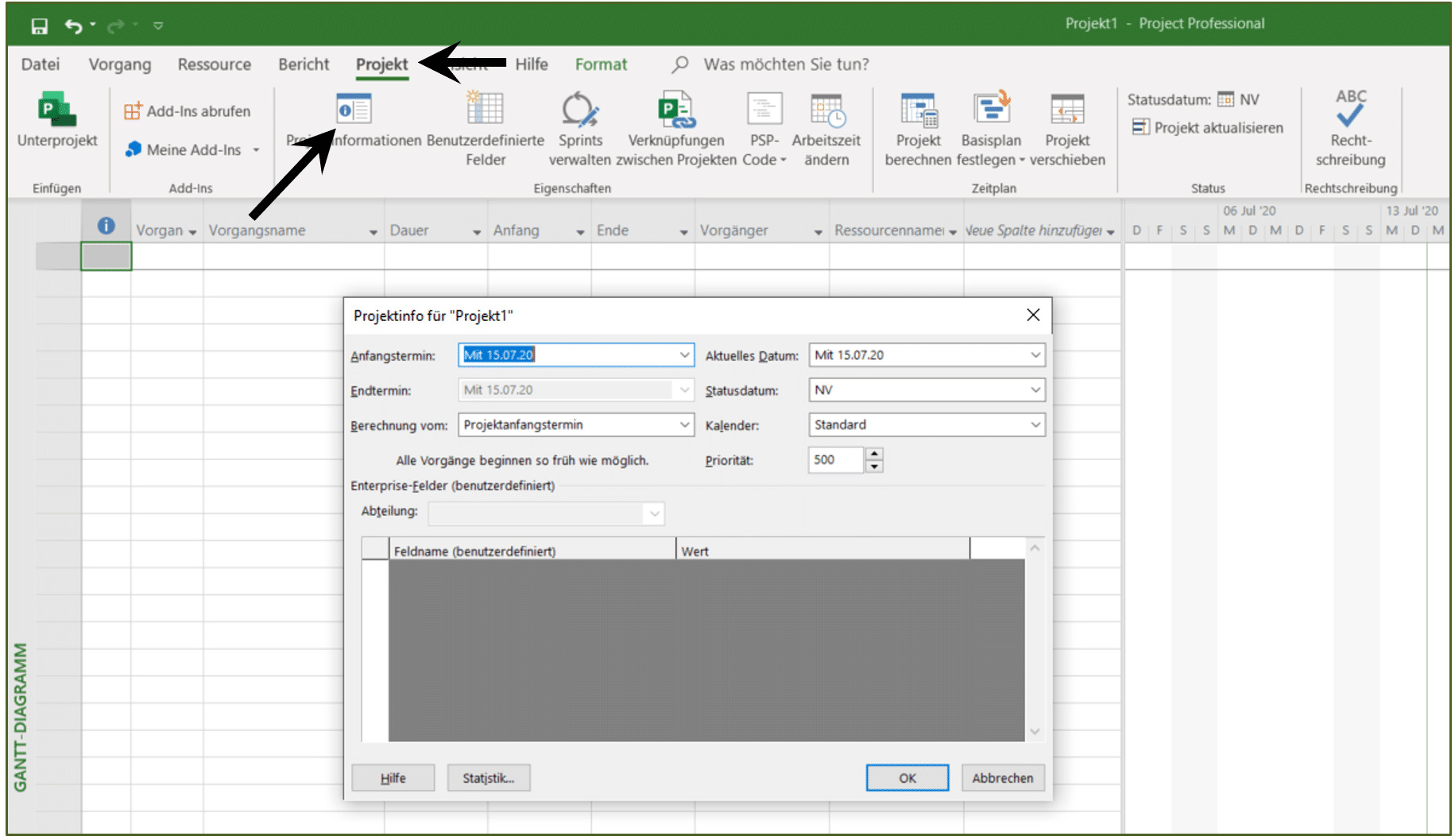1455x840 pixels.
Task: Open the Anfang column dropdown
Action: [580, 232]
